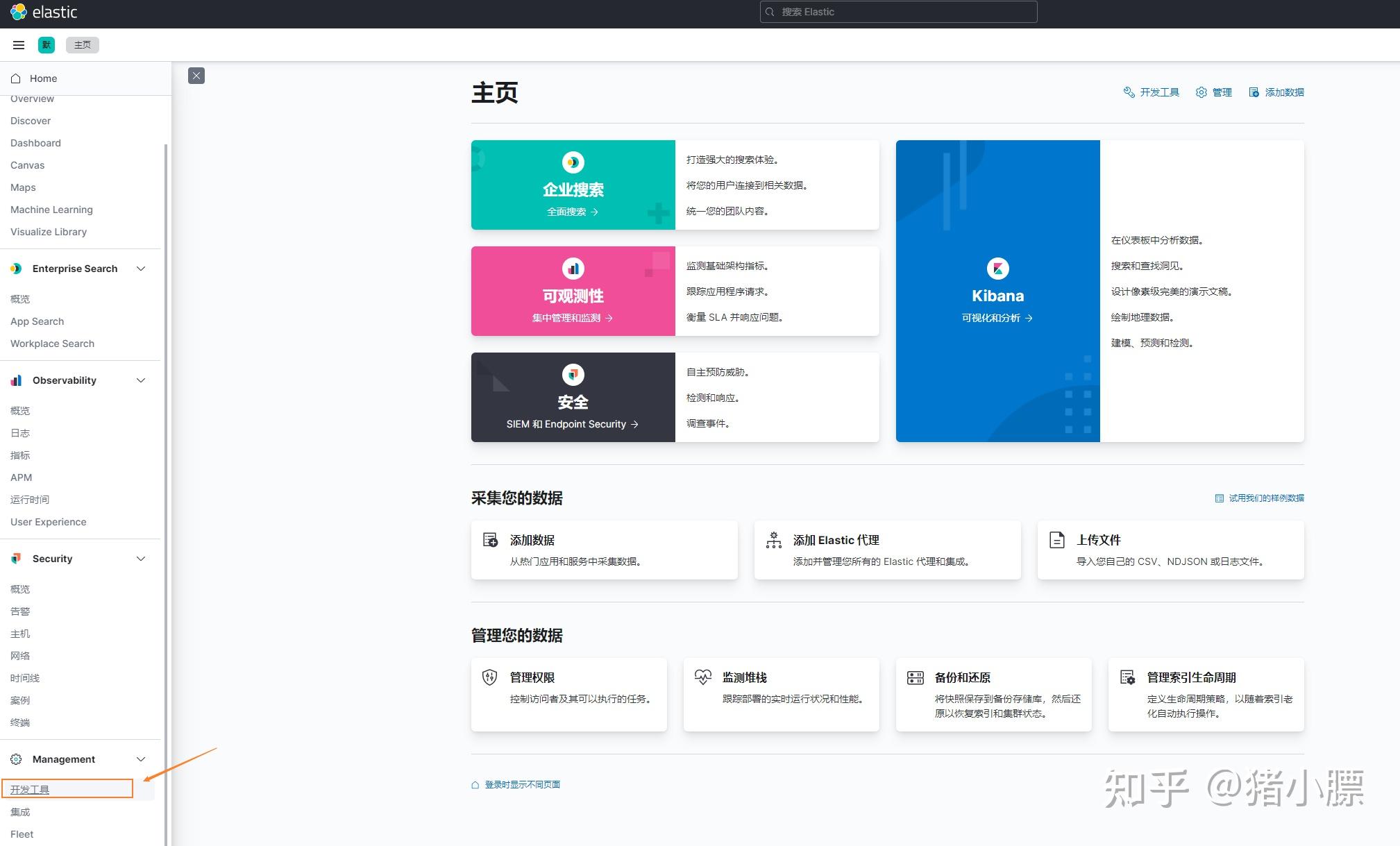Click the 主页 breadcrumb tab

point(82,44)
